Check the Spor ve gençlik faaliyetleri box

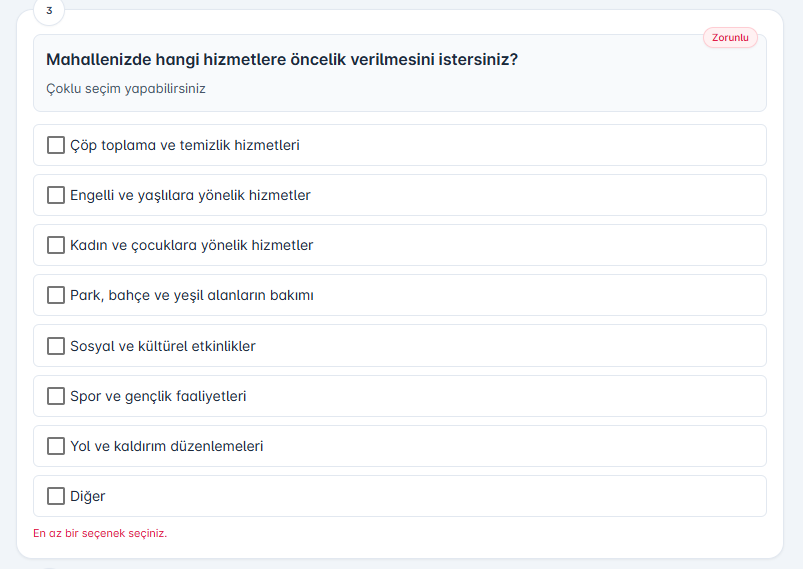tap(56, 396)
